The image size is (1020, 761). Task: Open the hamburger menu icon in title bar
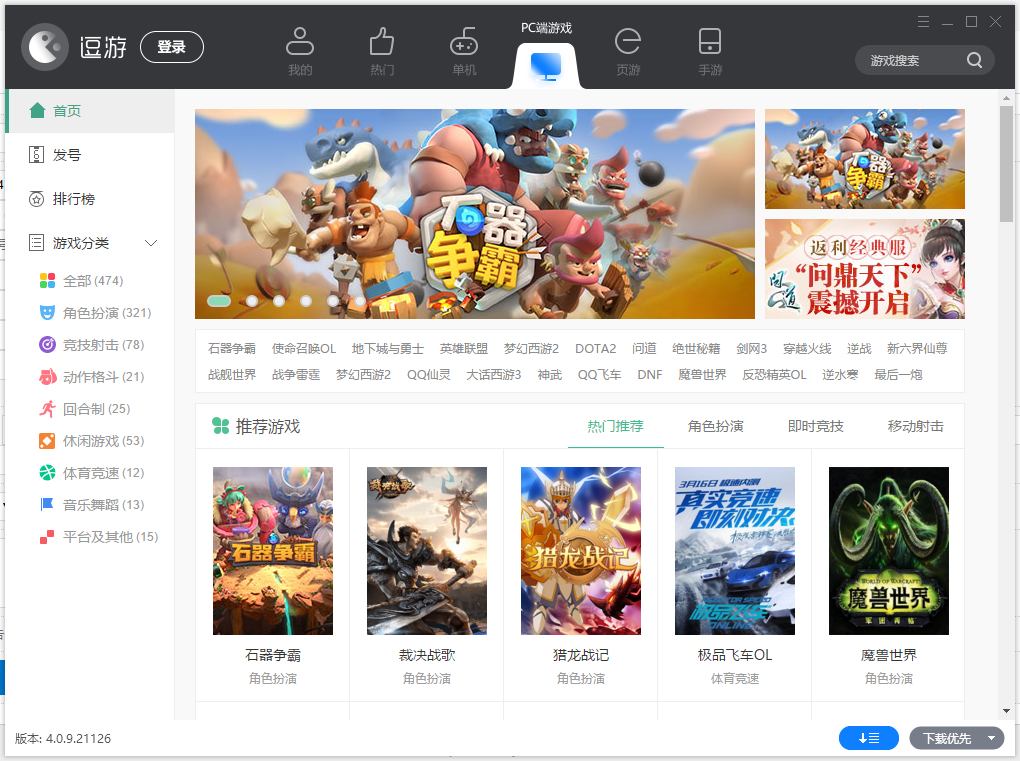coord(923,21)
